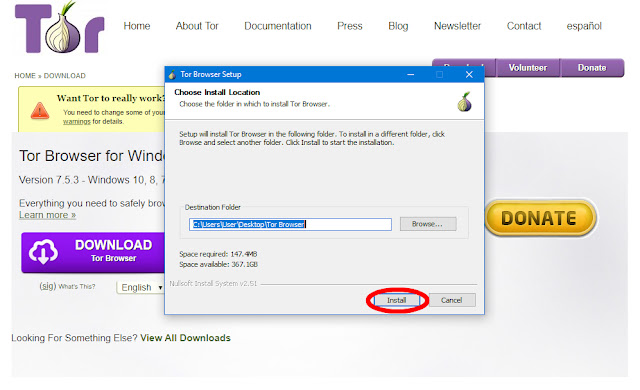Click the purple Download Tor Browser button
The width and height of the screenshot is (640, 390).
pyautogui.click(x=93, y=253)
